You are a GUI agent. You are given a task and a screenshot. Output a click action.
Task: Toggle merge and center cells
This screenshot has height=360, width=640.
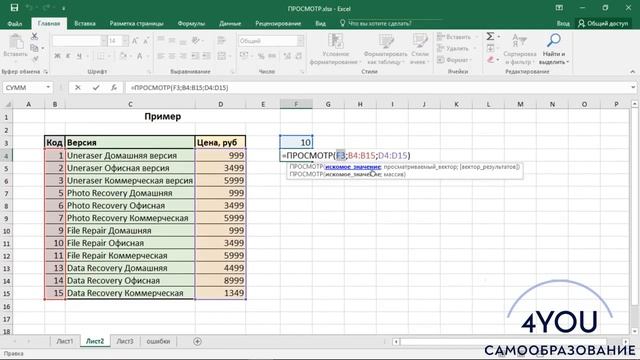[221, 56]
